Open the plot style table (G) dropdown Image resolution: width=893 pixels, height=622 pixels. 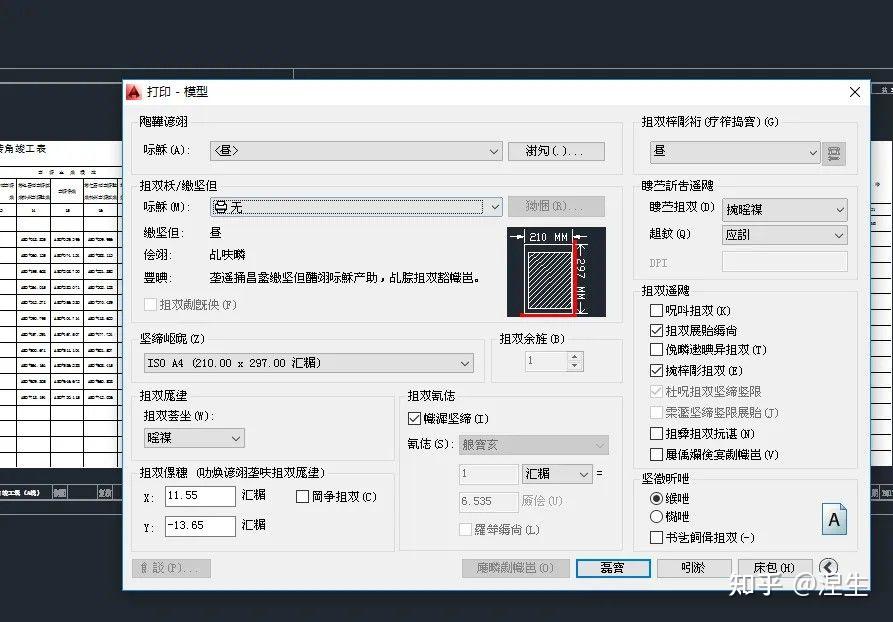pos(735,152)
